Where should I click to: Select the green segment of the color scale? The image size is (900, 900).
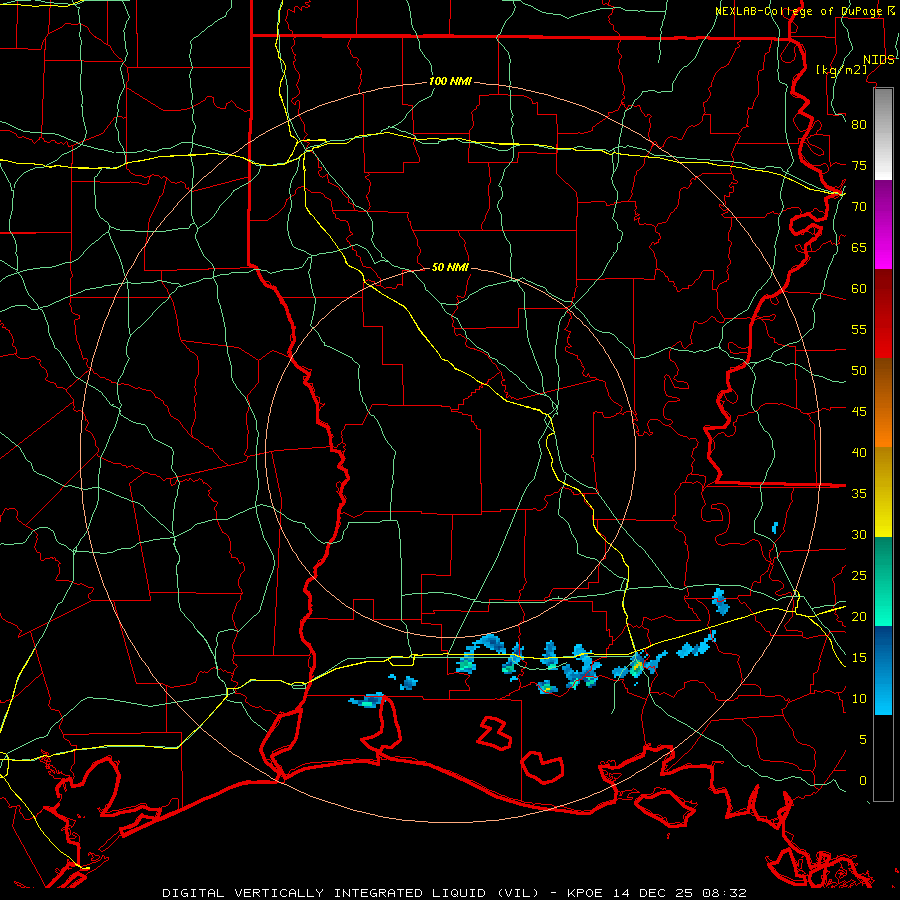pyautogui.click(x=883, y=581)
